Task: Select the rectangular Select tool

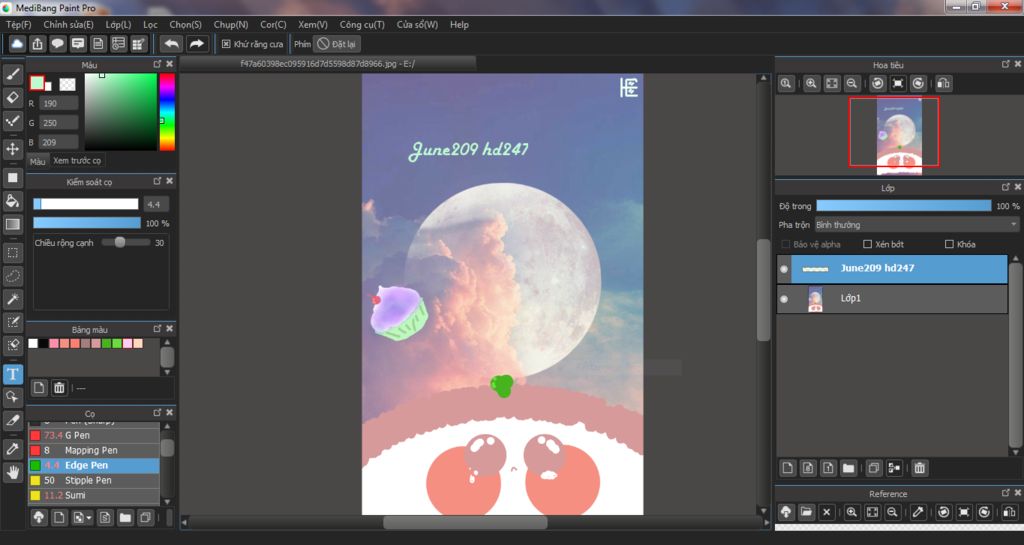Action: [12, 253]
